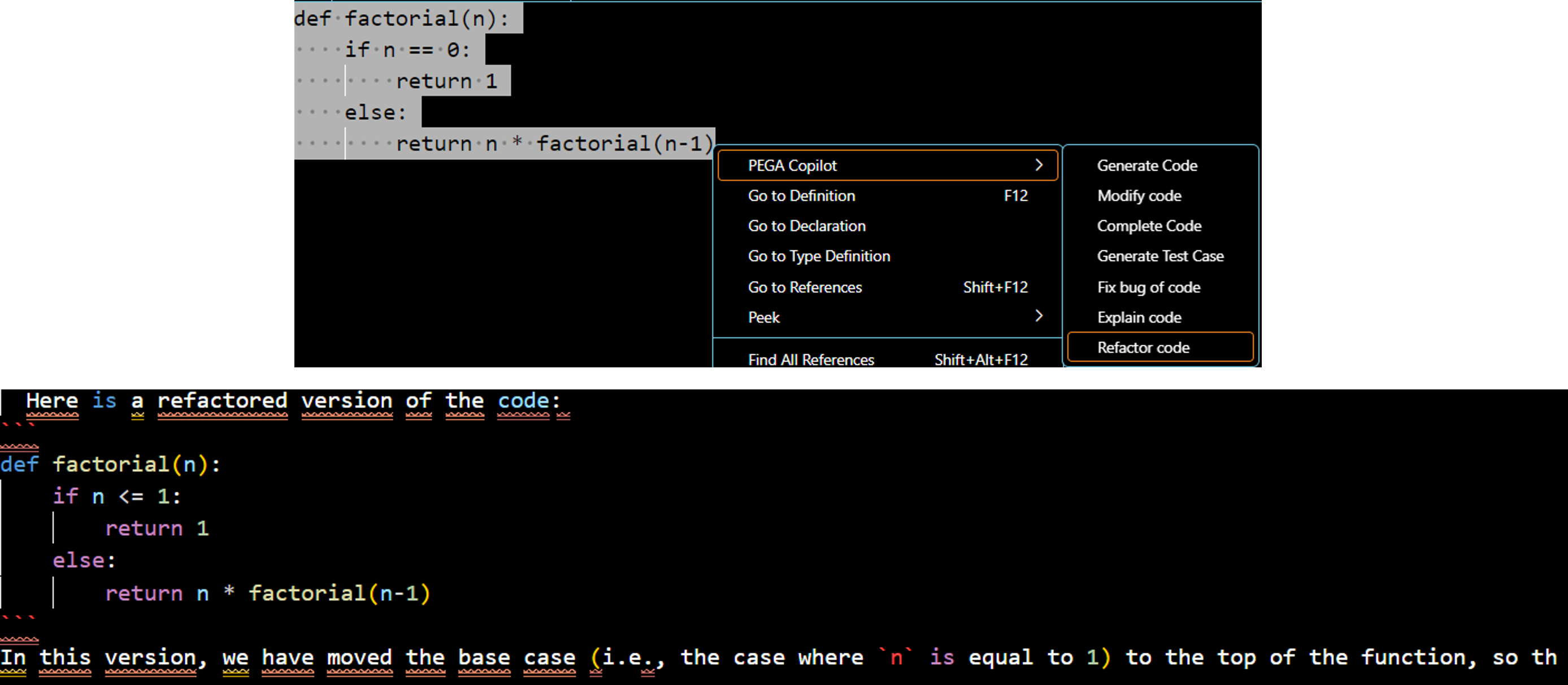Click selected 'return n * factorial(n-1)' line
Image resolution: width=1568 pixels, height=685 pixels.
tap(554, 144)
